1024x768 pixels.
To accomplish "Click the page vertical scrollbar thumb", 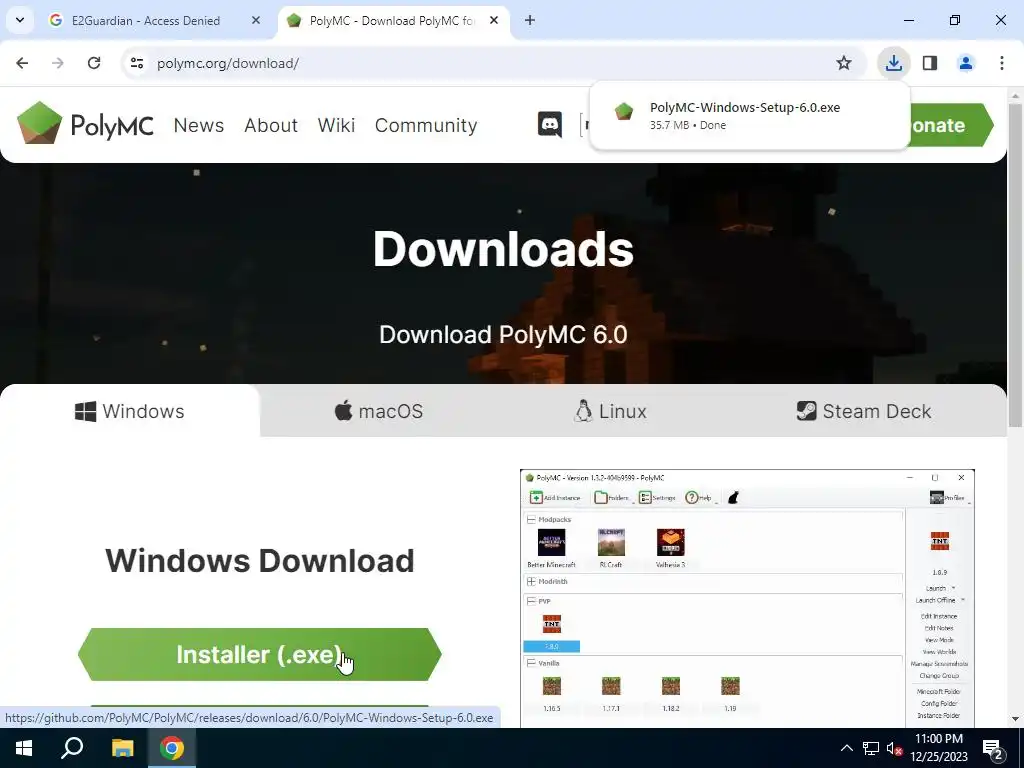I will point(1015,264).
